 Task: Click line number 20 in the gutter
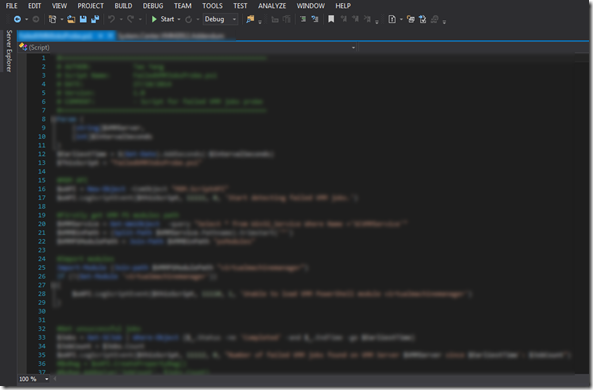click(42, 224)
